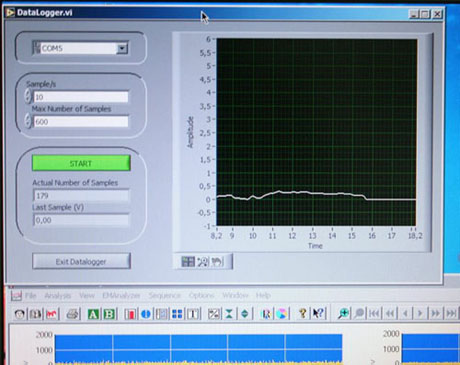Select the green A toolbar icon
This screenshot has height=365, width=460.
tap(93, 314)
